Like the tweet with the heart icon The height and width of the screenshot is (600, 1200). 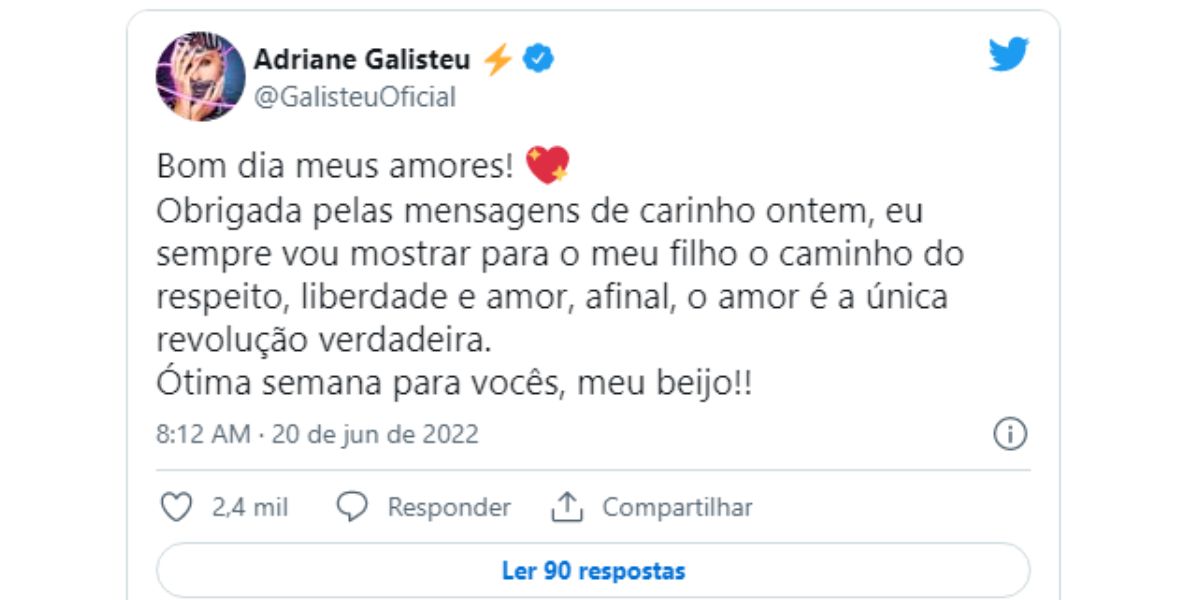(x=177, y=507)
